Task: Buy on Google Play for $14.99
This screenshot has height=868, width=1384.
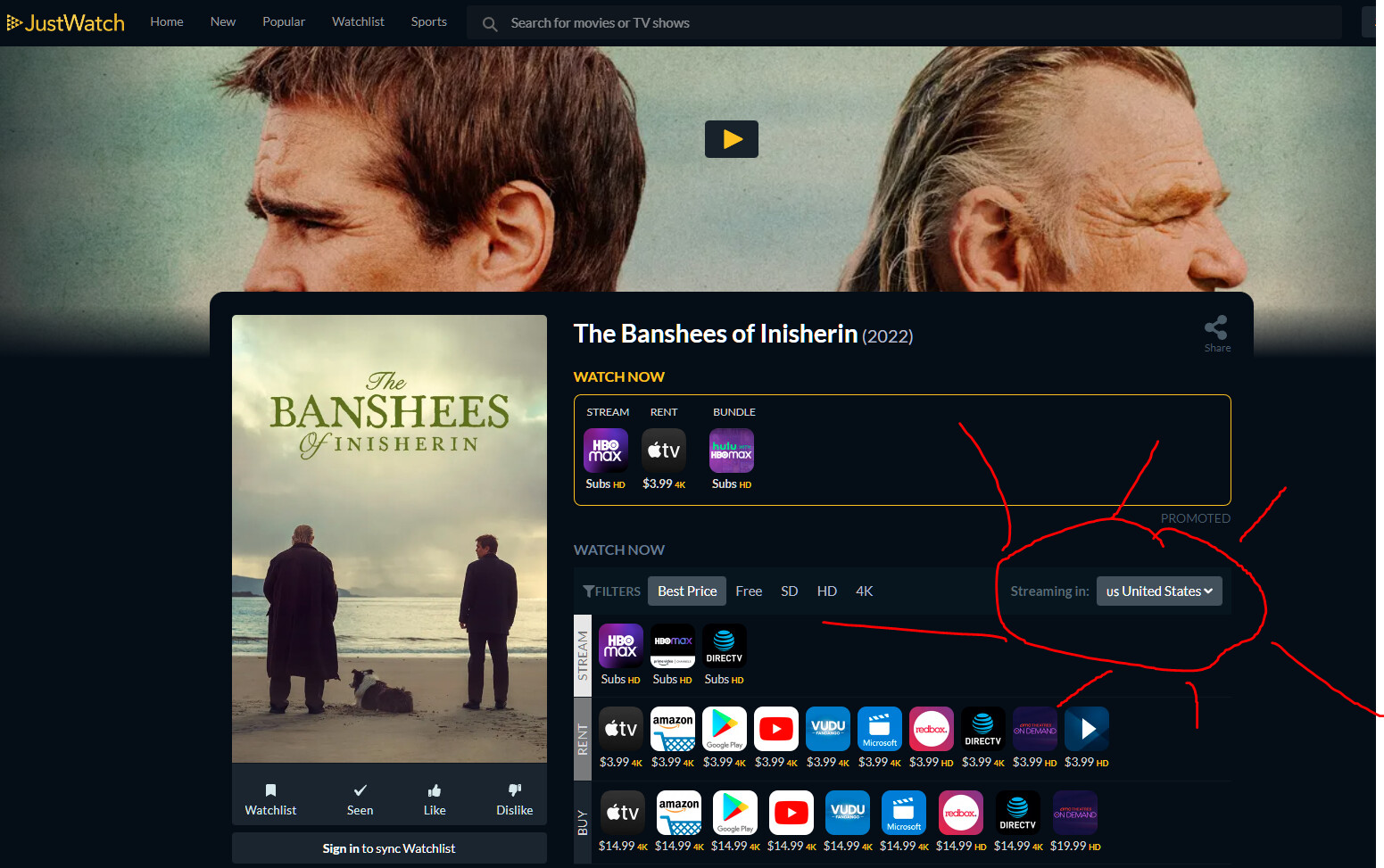Action: click(x=735, y=813)
